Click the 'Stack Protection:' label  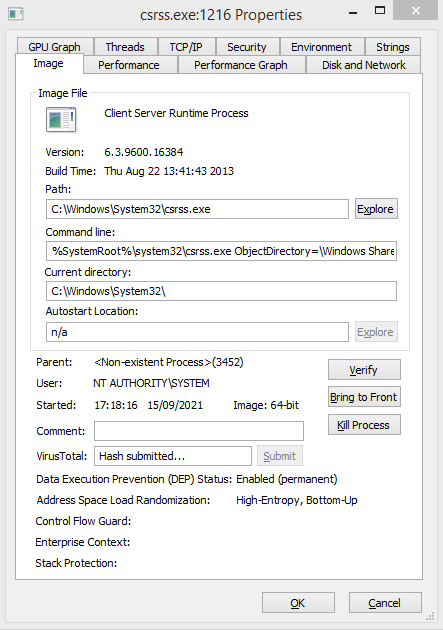pyautogui.click(x=76, y=563)
